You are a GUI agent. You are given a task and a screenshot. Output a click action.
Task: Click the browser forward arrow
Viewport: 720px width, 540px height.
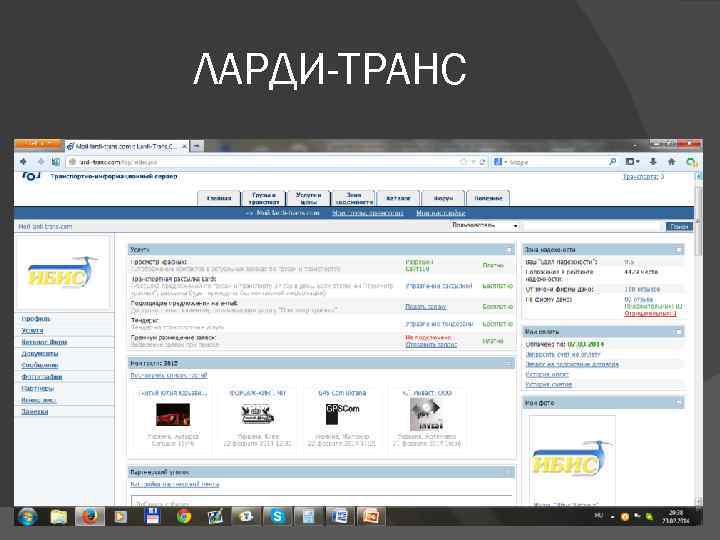(41, 162)
